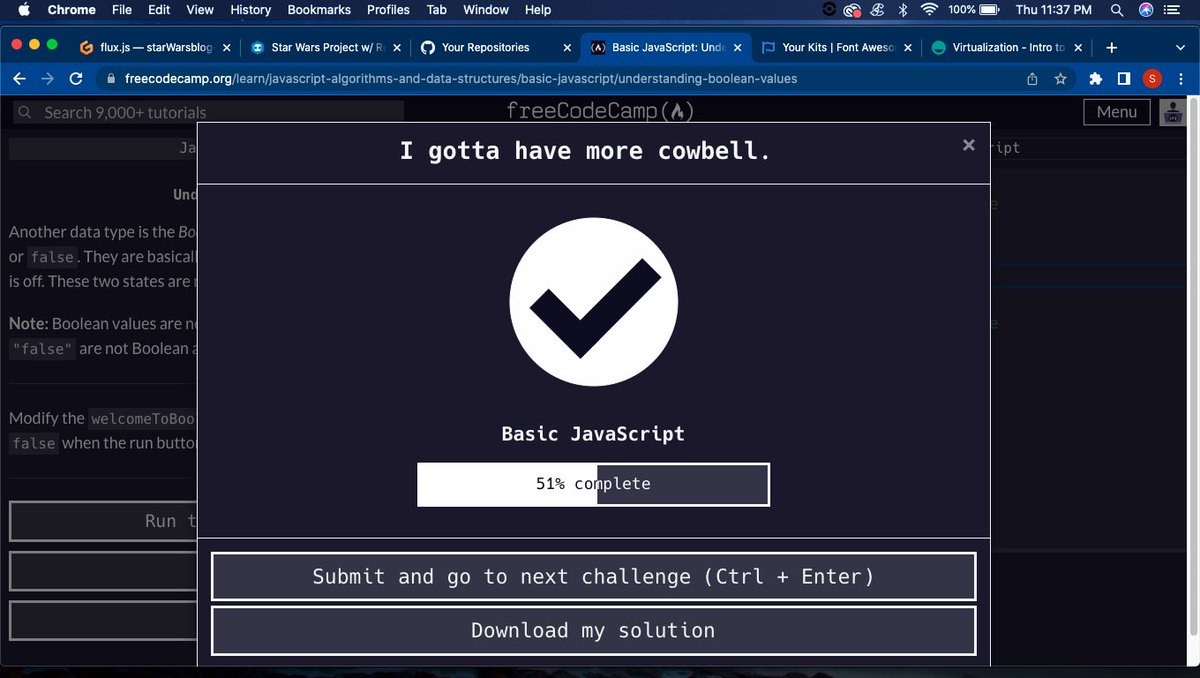1200x678 pixels.
Task: Expand the tab search dropdown arrow
Action: coord(1180,47)
